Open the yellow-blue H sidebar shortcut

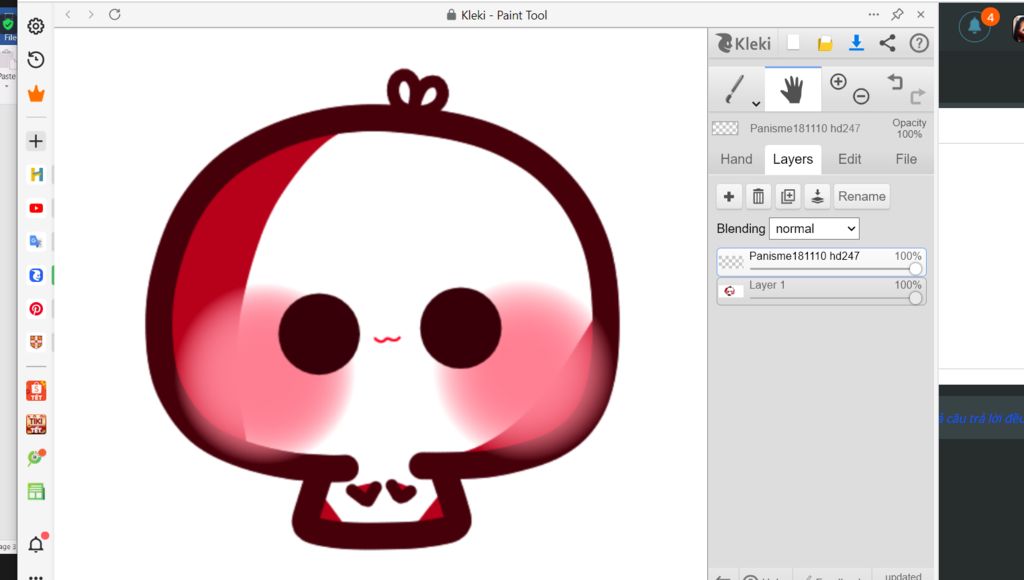pos(36,174)
